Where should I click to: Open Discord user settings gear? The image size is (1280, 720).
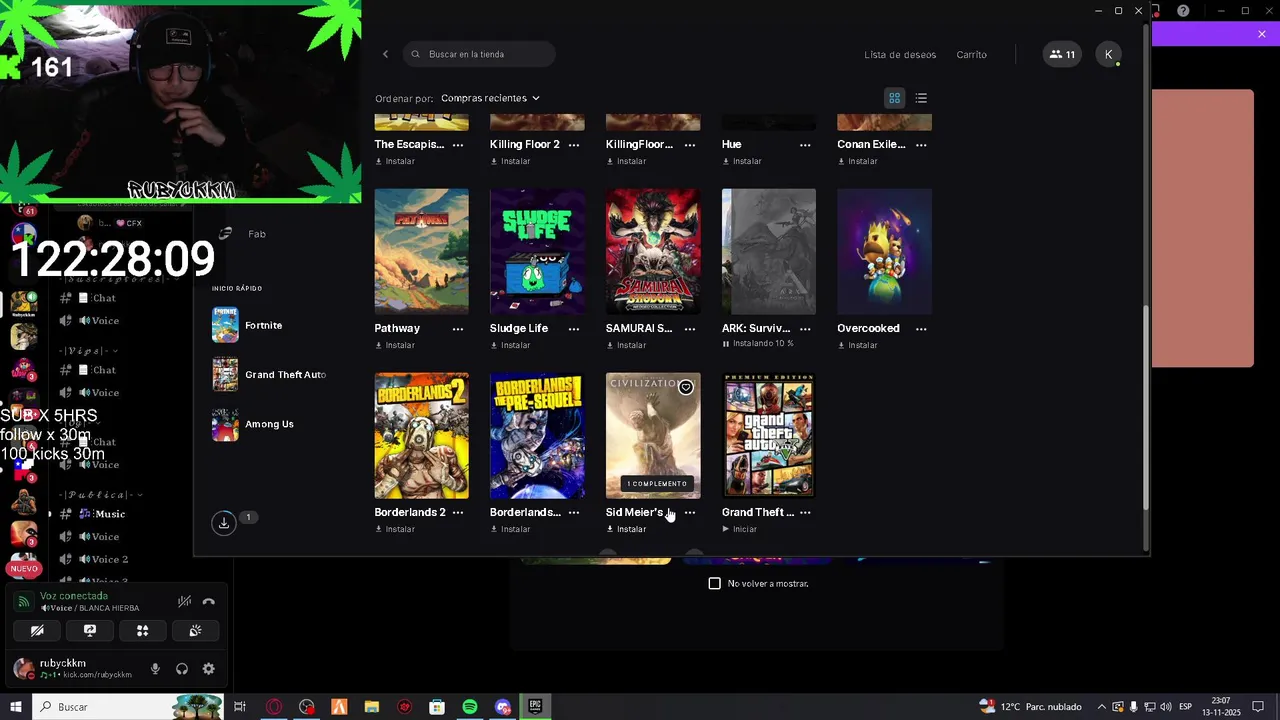(208, 669)
